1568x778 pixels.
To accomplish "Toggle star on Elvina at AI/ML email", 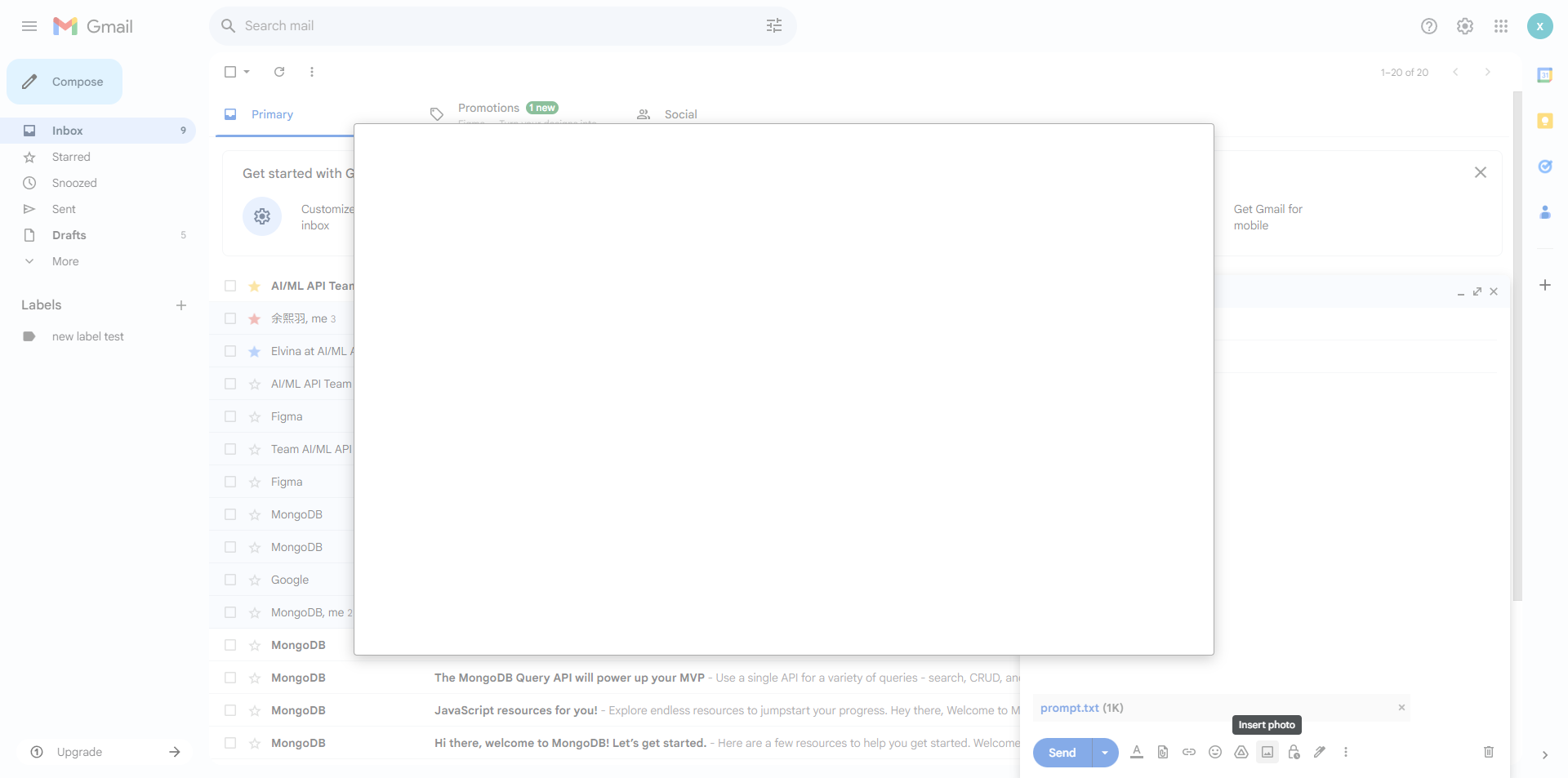I will tap(255, 351).
